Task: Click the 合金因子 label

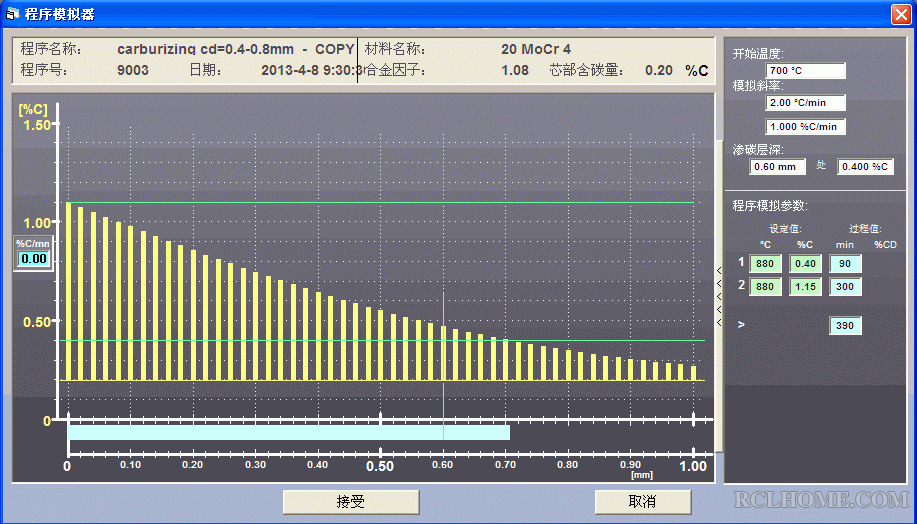Action: pos(395,70)
